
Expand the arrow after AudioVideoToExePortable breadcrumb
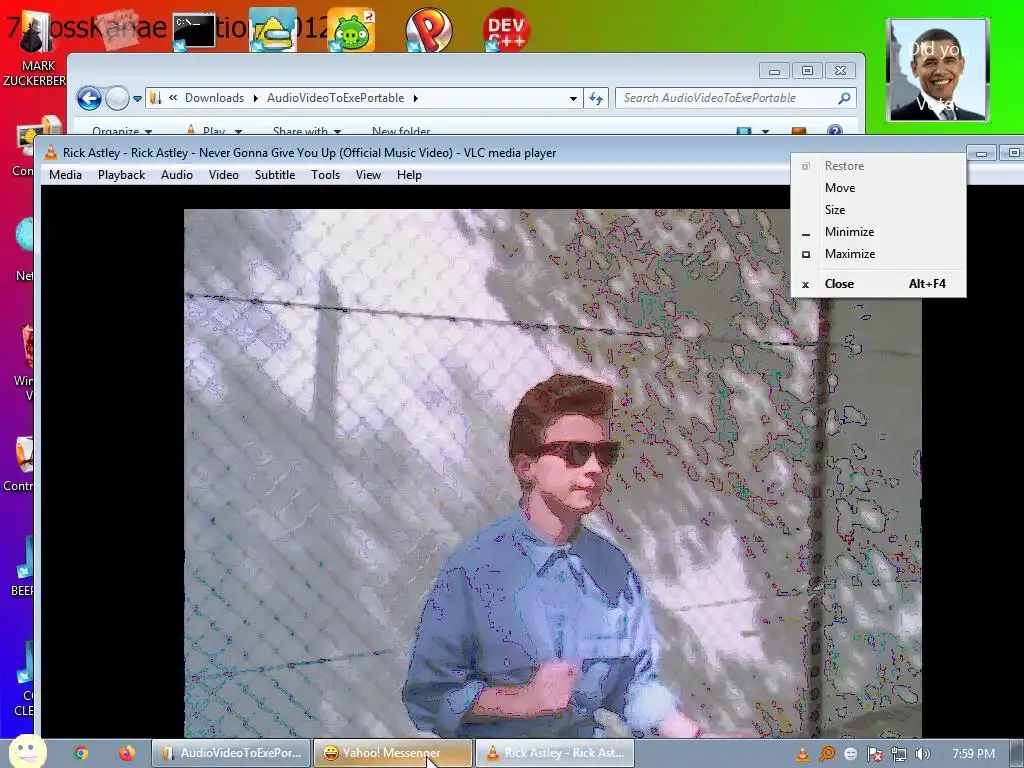click(x=415, y=99)
